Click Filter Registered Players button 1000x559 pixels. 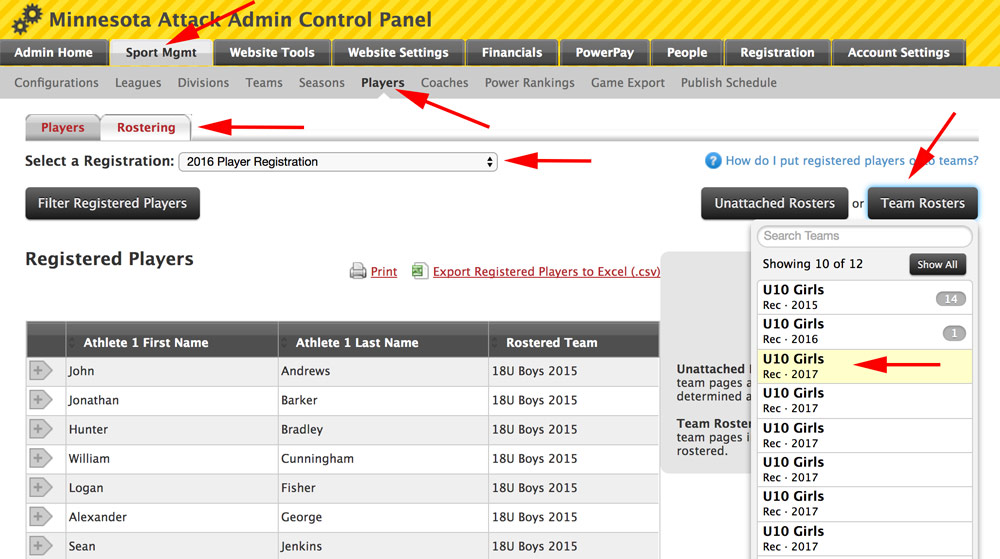(x=112, y=203)
